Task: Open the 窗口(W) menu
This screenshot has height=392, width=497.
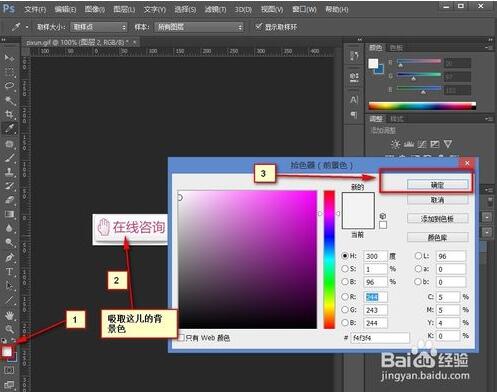Action: click(x=304, y=9)
